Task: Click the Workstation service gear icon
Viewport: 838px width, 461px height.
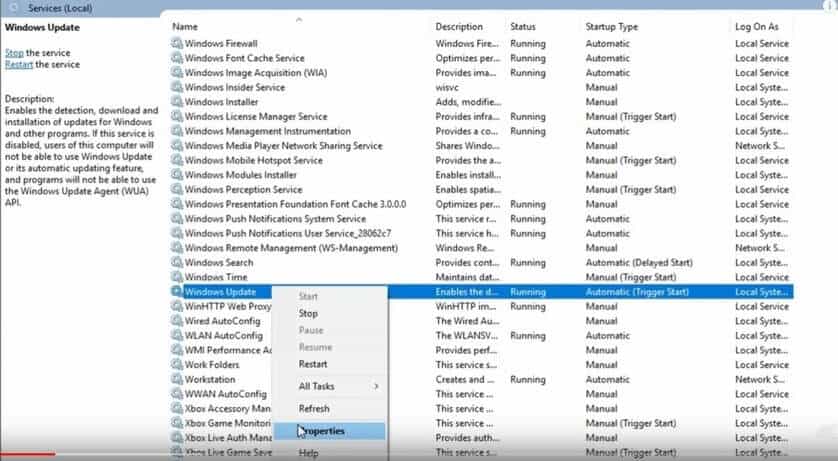Action: pos(177,379)
